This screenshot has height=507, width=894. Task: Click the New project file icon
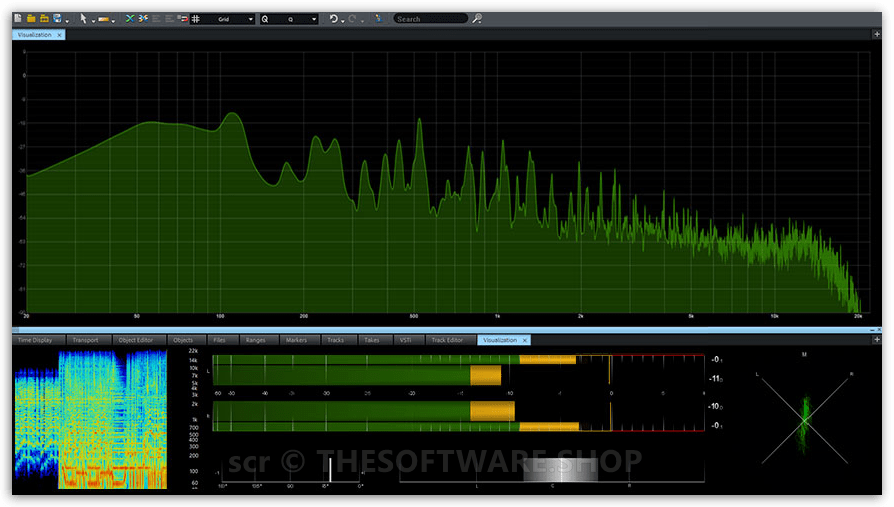pos(17,19)
